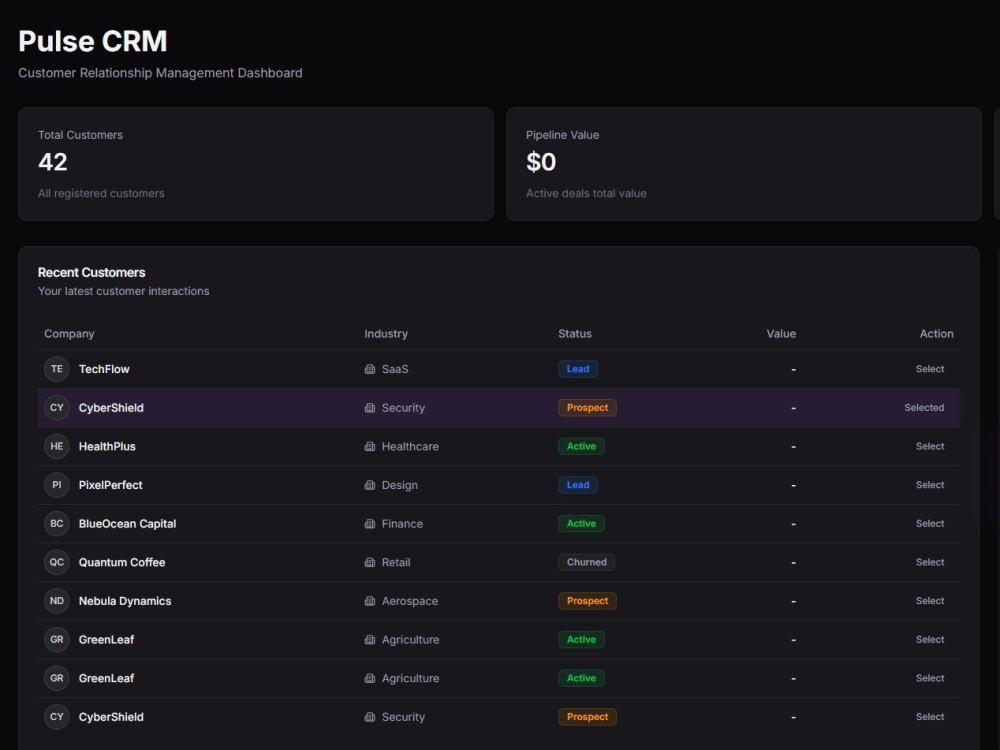Click the building icon beside Finance

(370, 524)
